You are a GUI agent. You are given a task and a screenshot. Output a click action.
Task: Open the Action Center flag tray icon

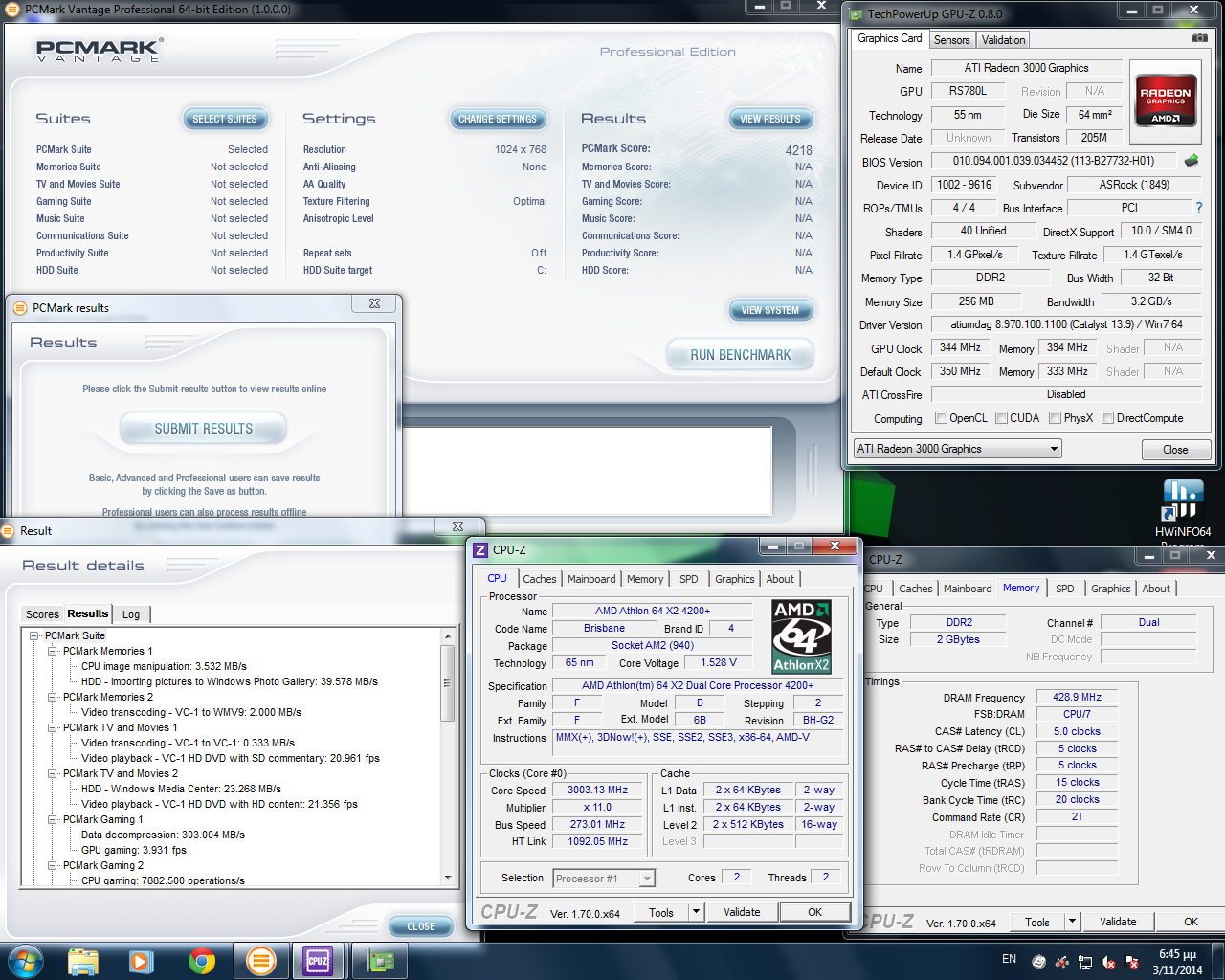coord(1131,962)
